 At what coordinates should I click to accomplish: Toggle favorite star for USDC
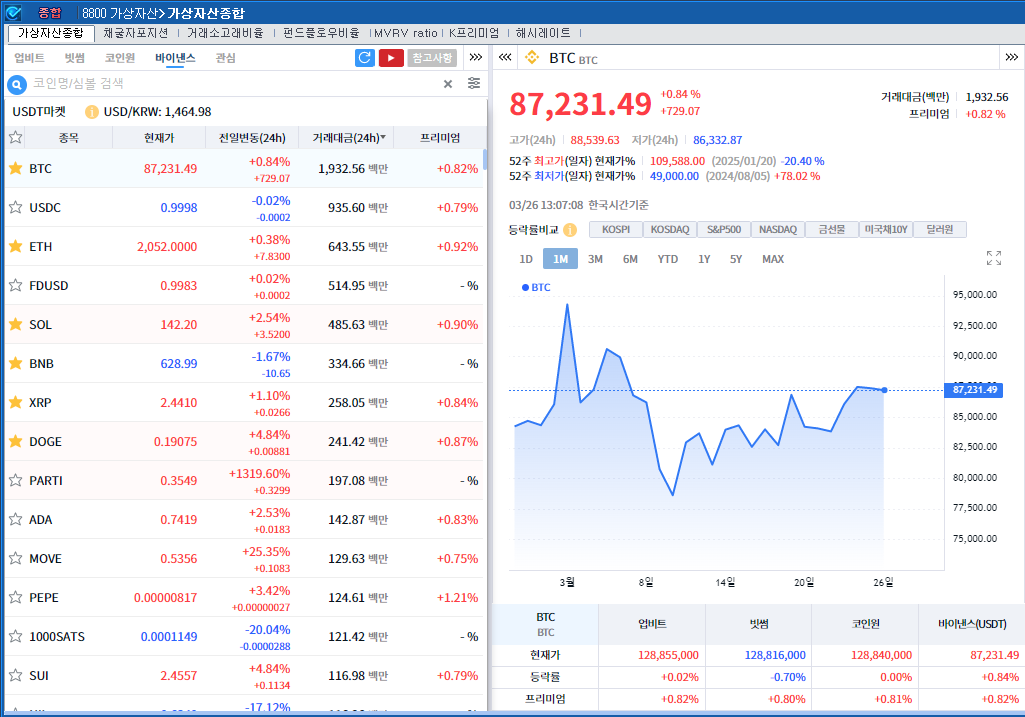[x=15, y=208]
